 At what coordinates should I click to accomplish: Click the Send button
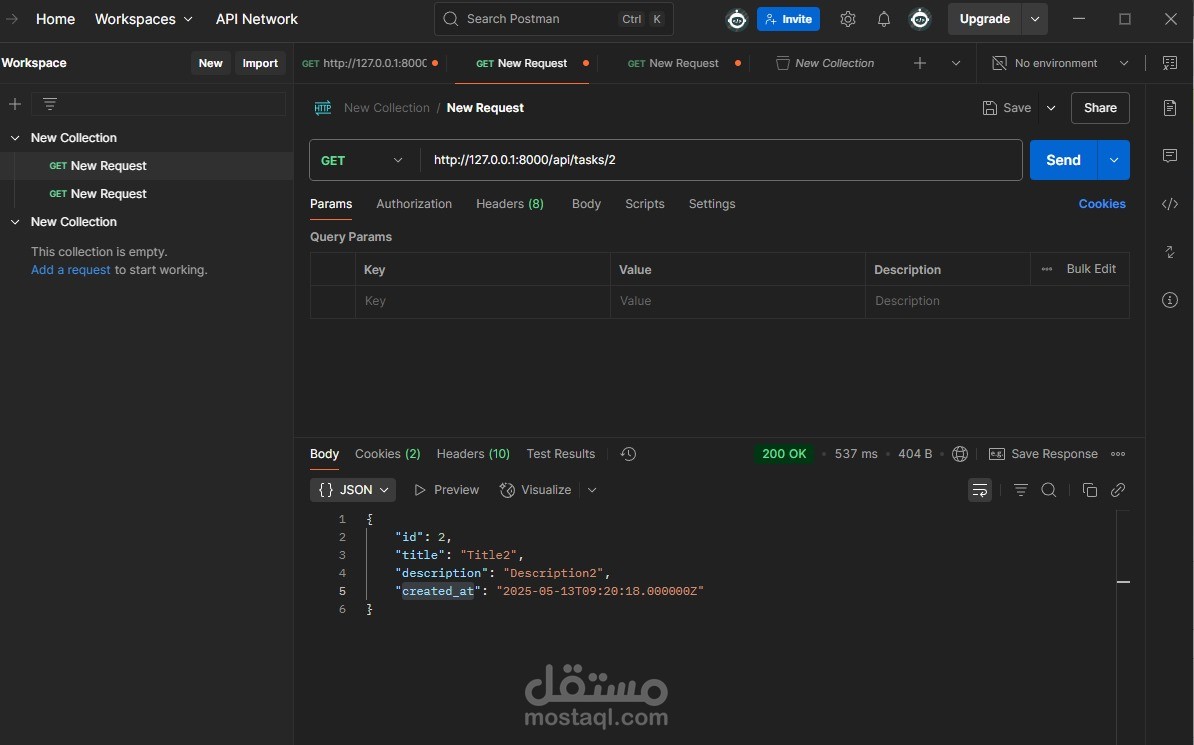tap(1063, 160)
